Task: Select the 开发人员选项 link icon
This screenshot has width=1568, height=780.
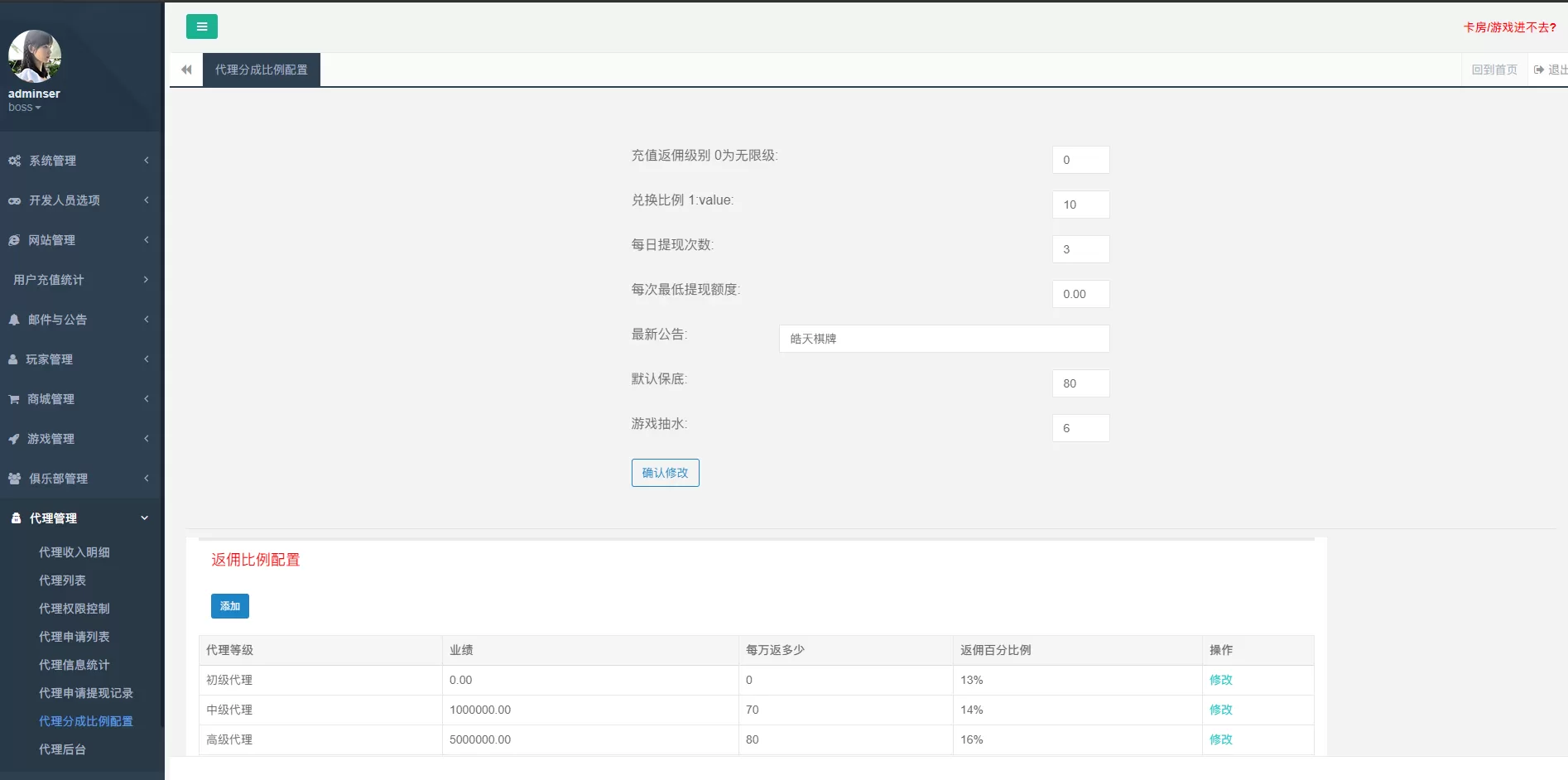Action: [14, 200]
